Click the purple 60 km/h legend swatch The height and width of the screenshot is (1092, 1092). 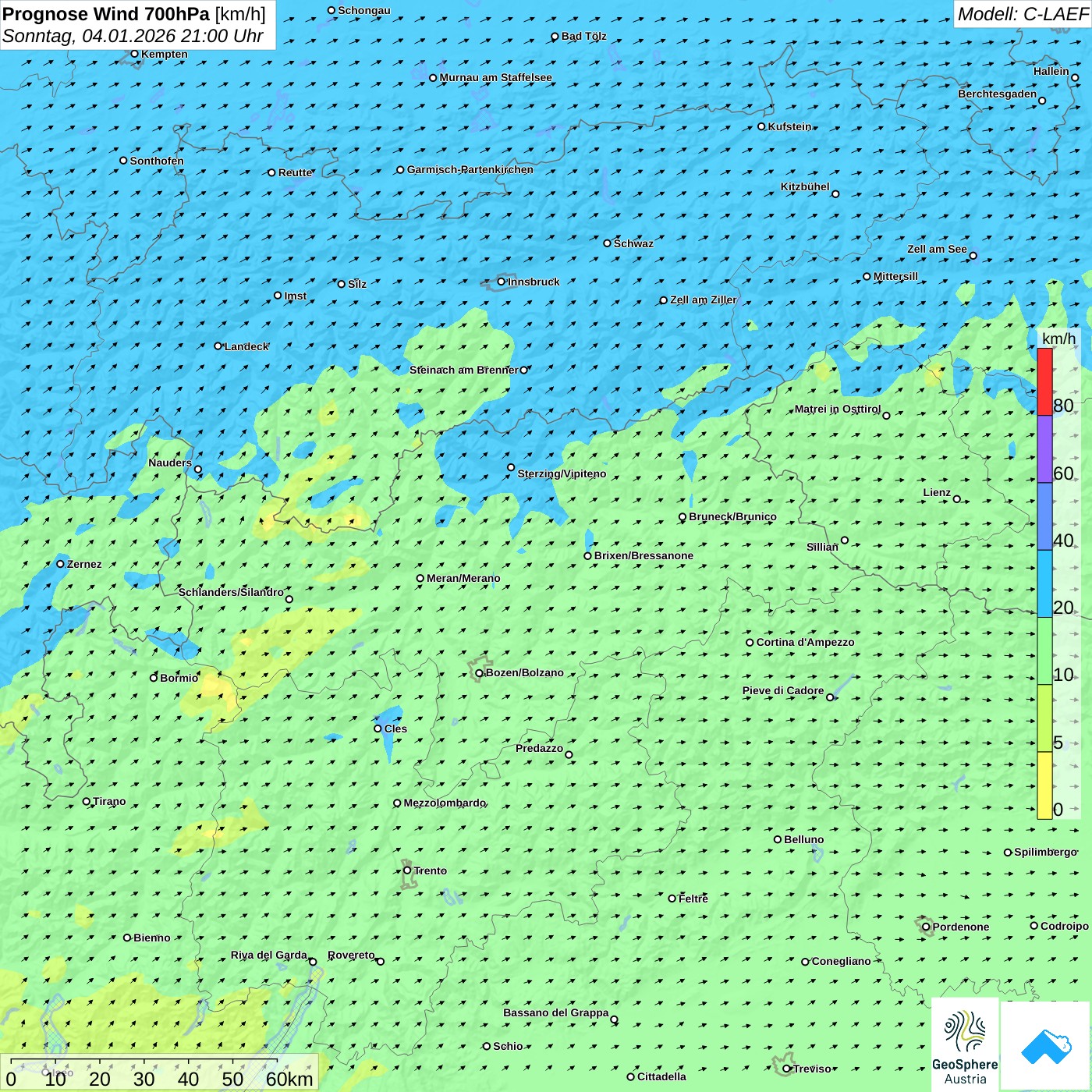coord(1044,449)
